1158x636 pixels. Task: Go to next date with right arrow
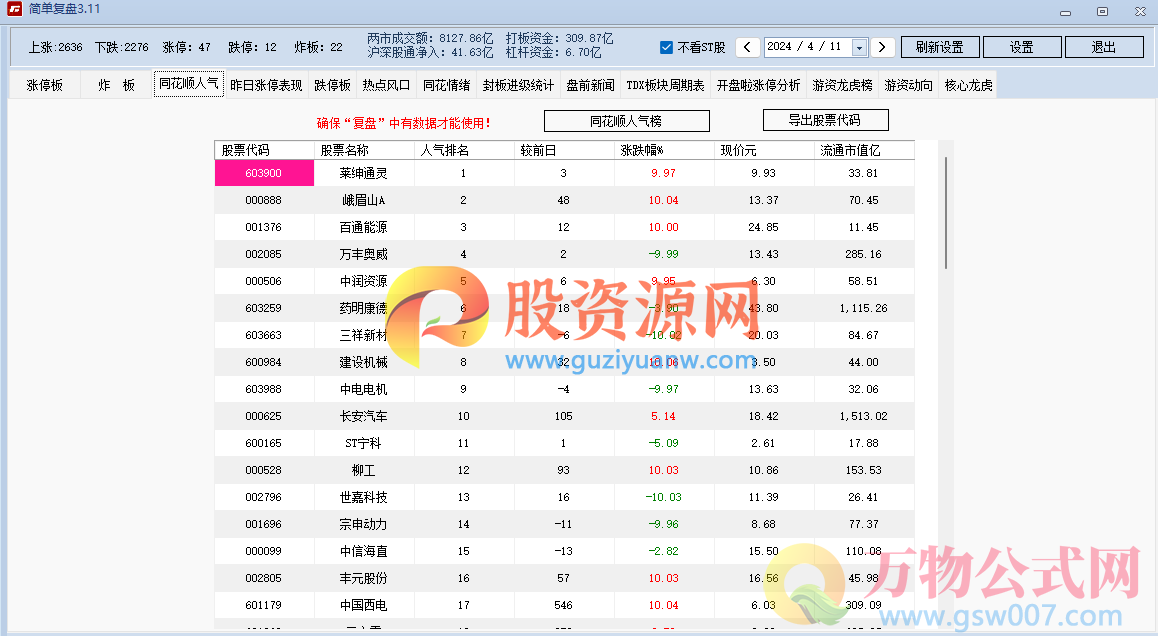coord(882,47)
